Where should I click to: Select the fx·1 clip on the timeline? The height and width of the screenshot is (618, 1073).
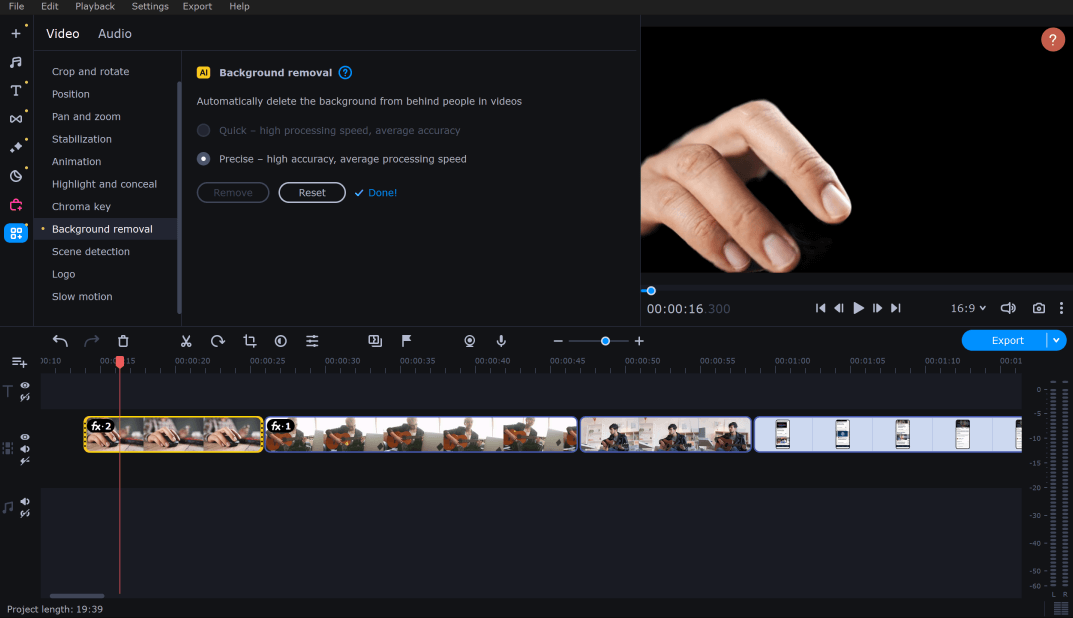click(420, 434)
